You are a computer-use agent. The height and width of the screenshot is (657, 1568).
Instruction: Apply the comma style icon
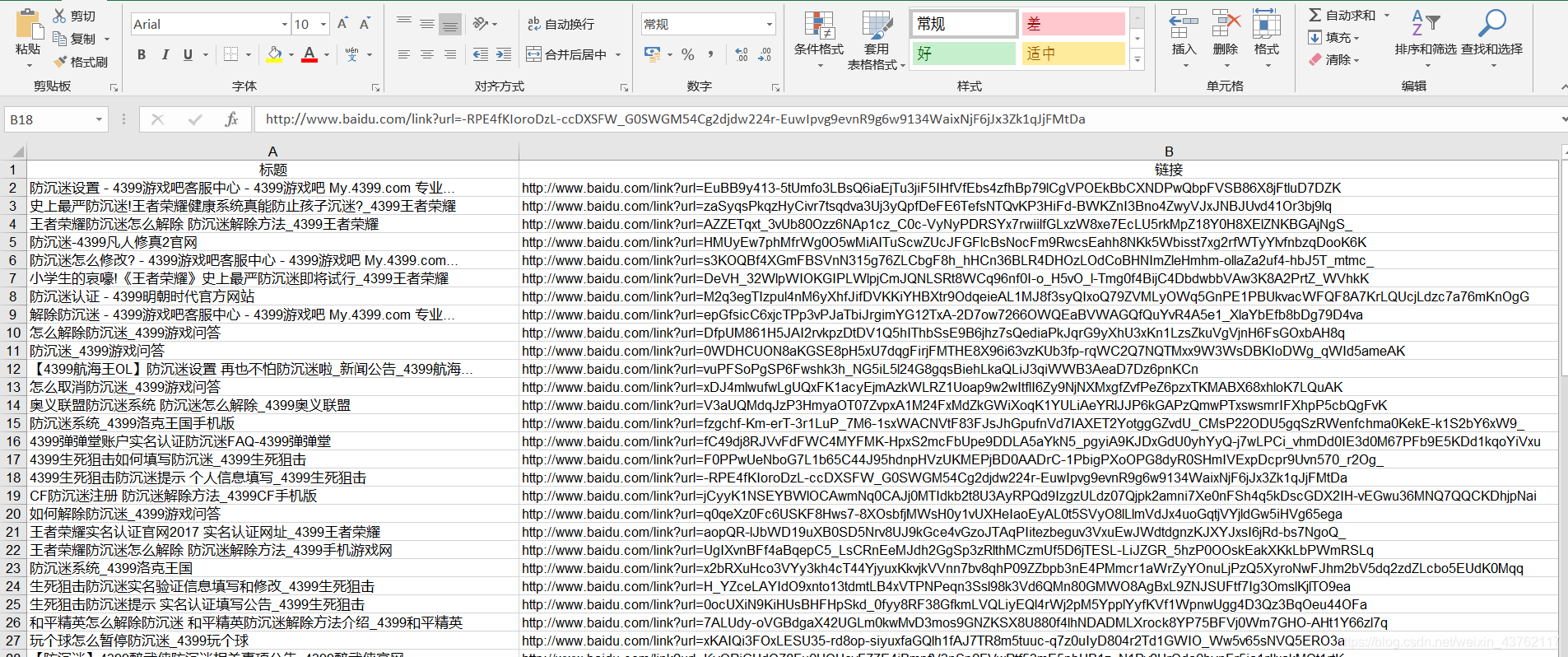710,54
